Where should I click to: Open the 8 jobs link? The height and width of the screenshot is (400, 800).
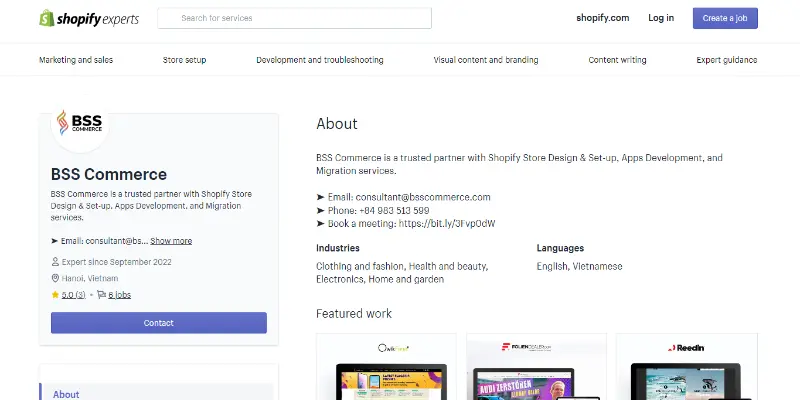119,295
